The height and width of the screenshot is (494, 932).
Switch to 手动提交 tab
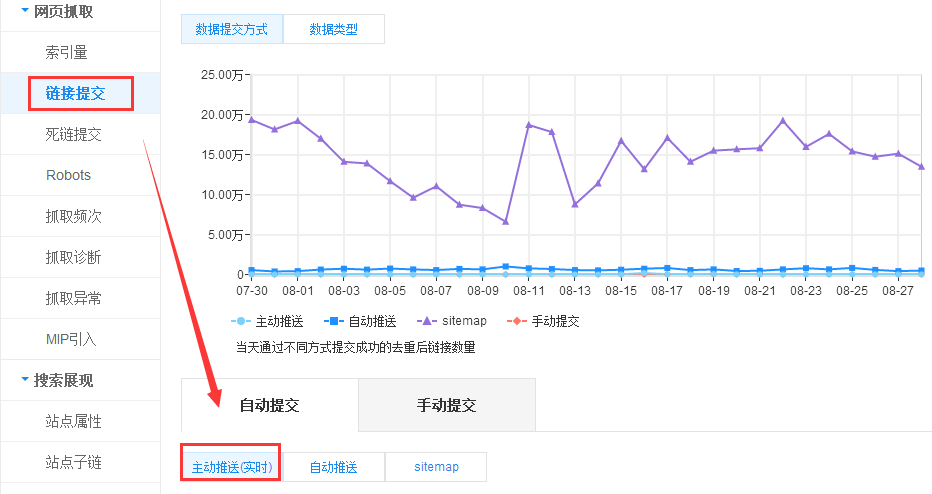pos(446,405)
